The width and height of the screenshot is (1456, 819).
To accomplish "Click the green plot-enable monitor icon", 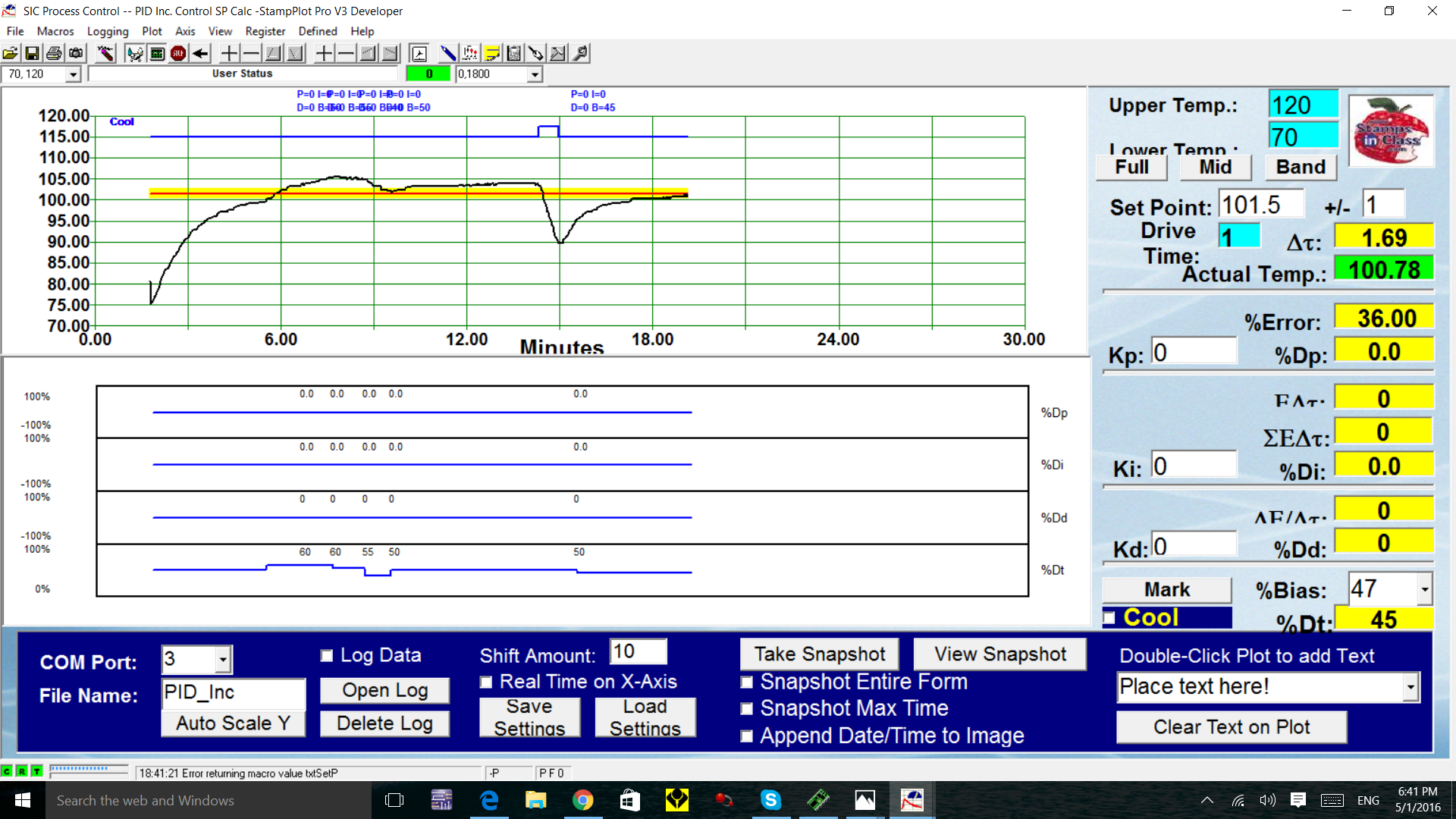I will coord(157,53).
